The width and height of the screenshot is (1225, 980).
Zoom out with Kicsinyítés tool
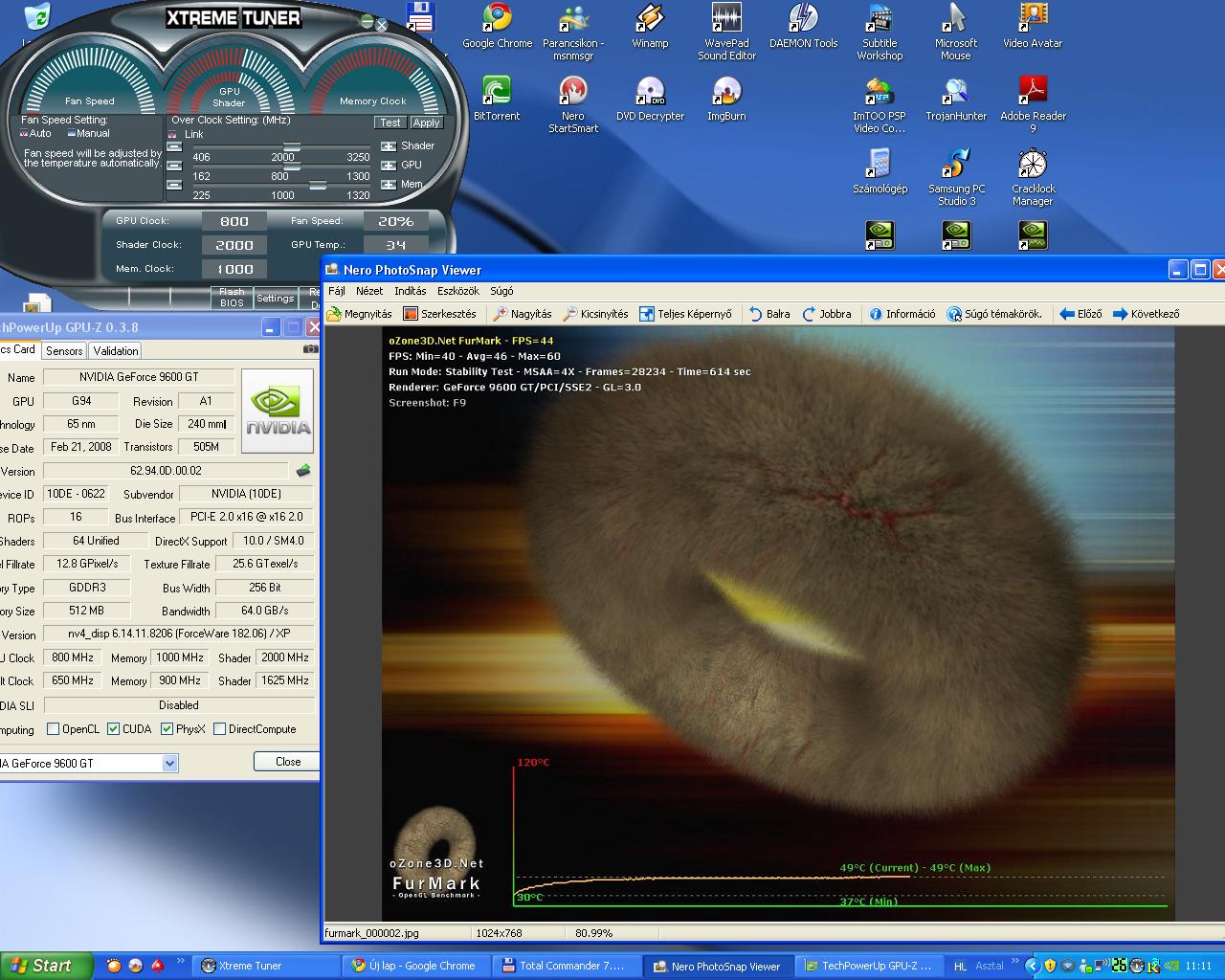click(595, 314)
